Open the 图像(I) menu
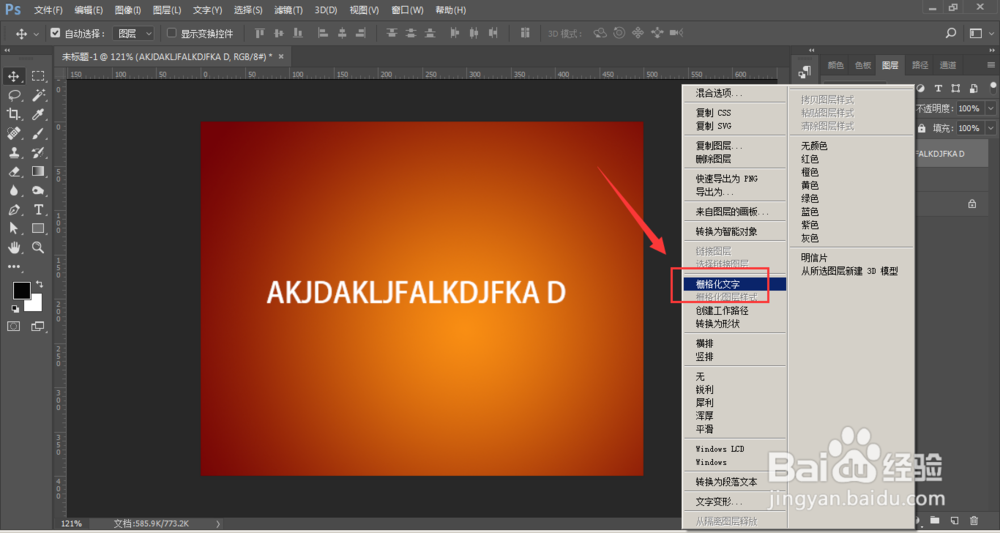 coord(128,10)
